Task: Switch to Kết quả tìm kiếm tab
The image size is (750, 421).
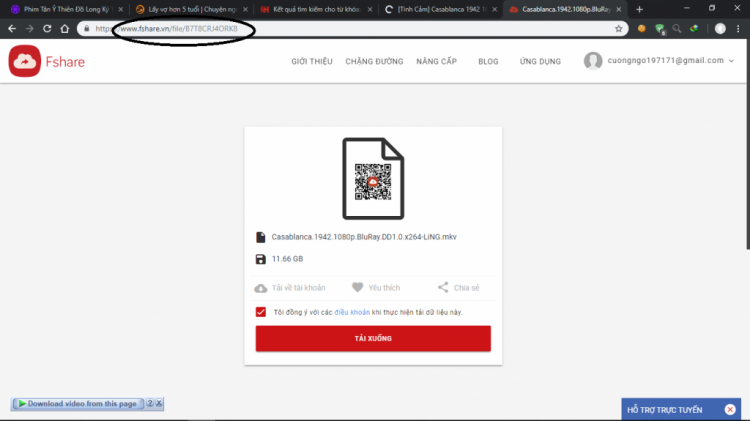Action: [x=316, y=9]
